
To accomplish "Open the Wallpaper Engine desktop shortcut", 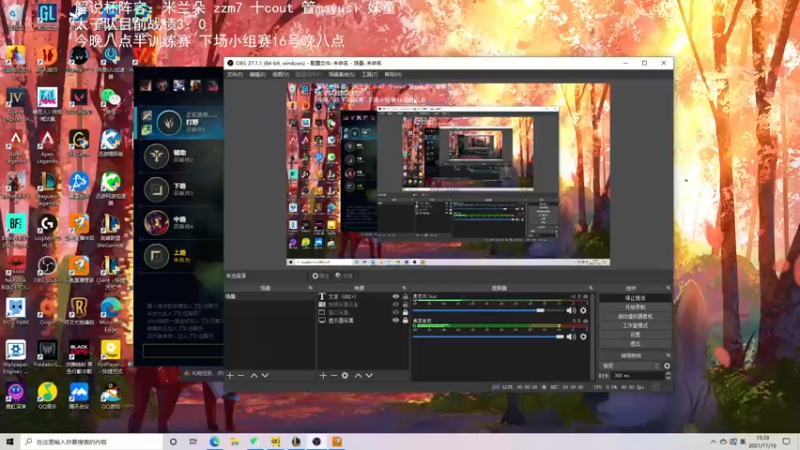I will pyautogui.click(x=15, y=354).
